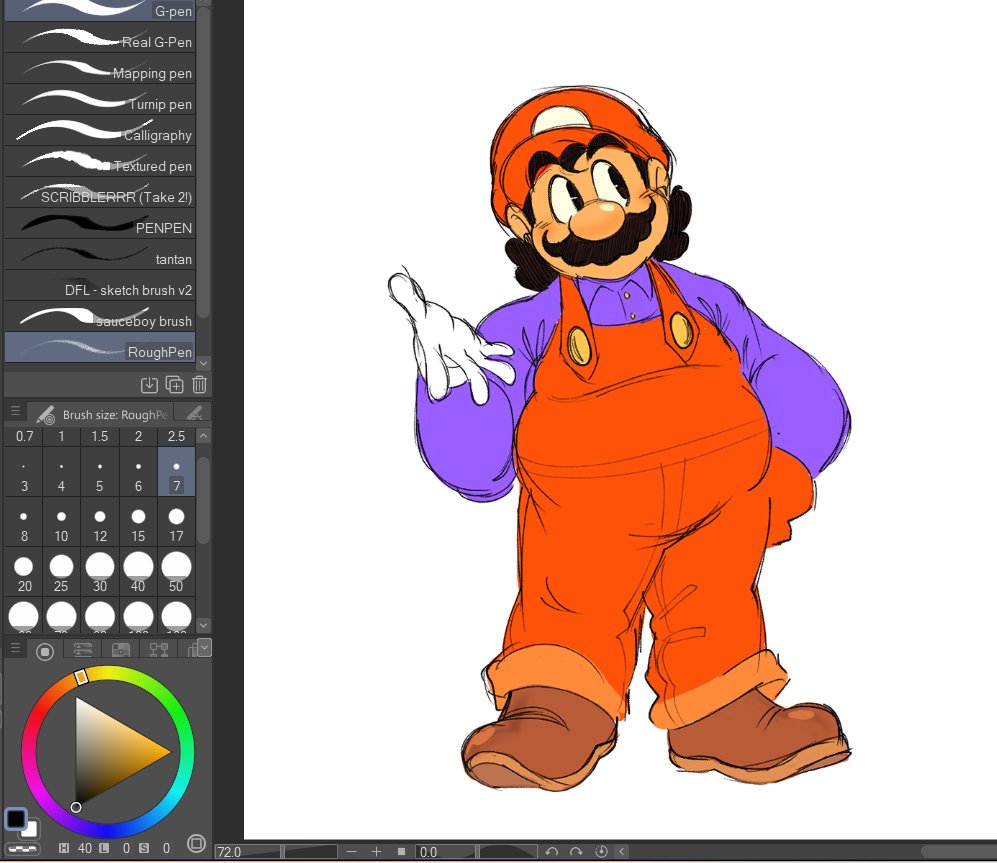997x863 pixels.
Task: Switch to the Color Set tab
Action: (121, 649)
